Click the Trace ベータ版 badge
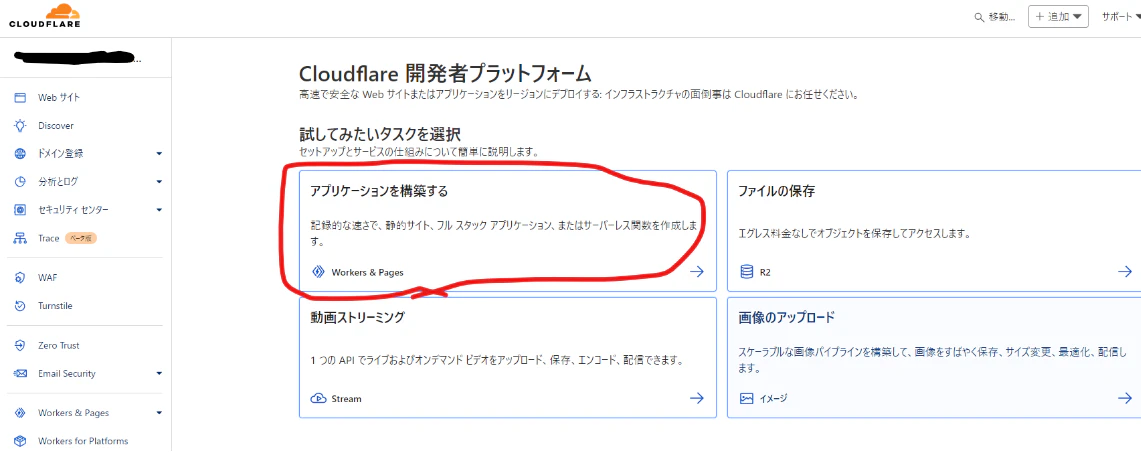 (81, 238)
